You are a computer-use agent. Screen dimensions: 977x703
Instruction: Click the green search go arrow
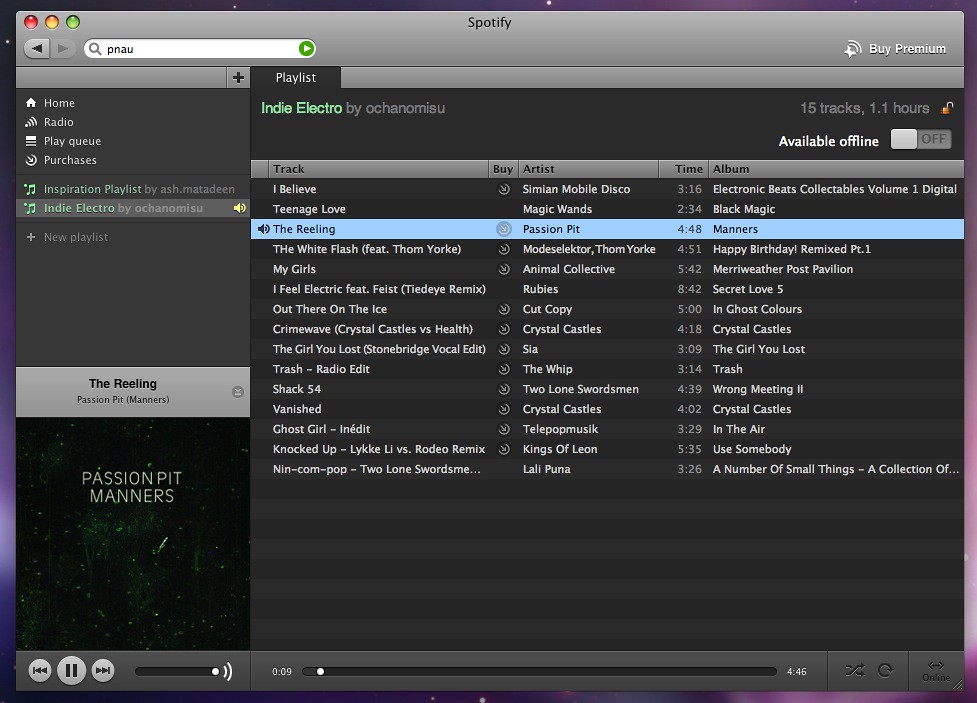pos(307,48)
